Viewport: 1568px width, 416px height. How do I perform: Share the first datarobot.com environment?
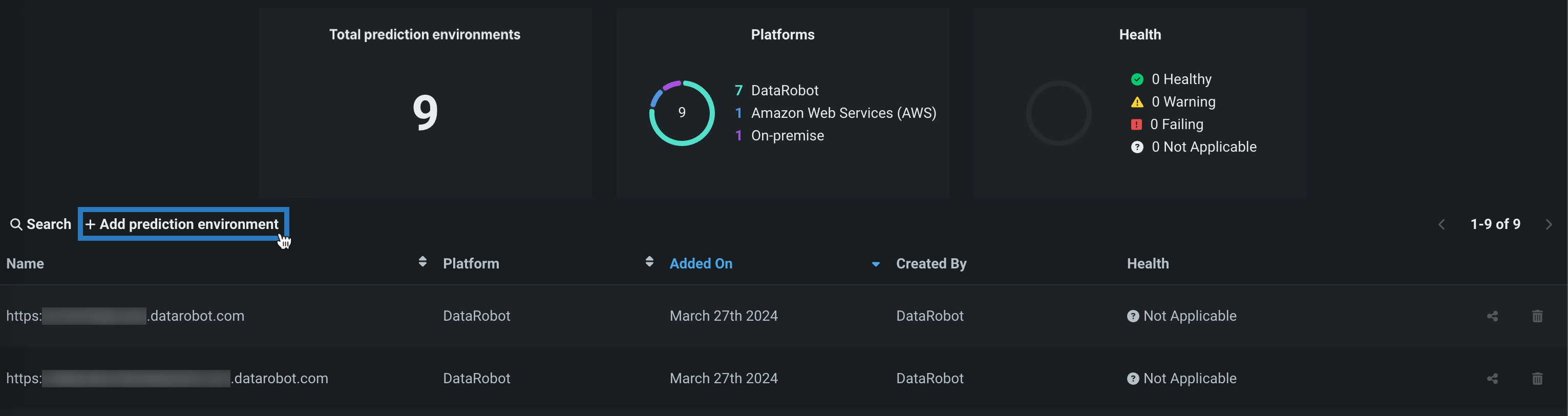coord(1492,316)
